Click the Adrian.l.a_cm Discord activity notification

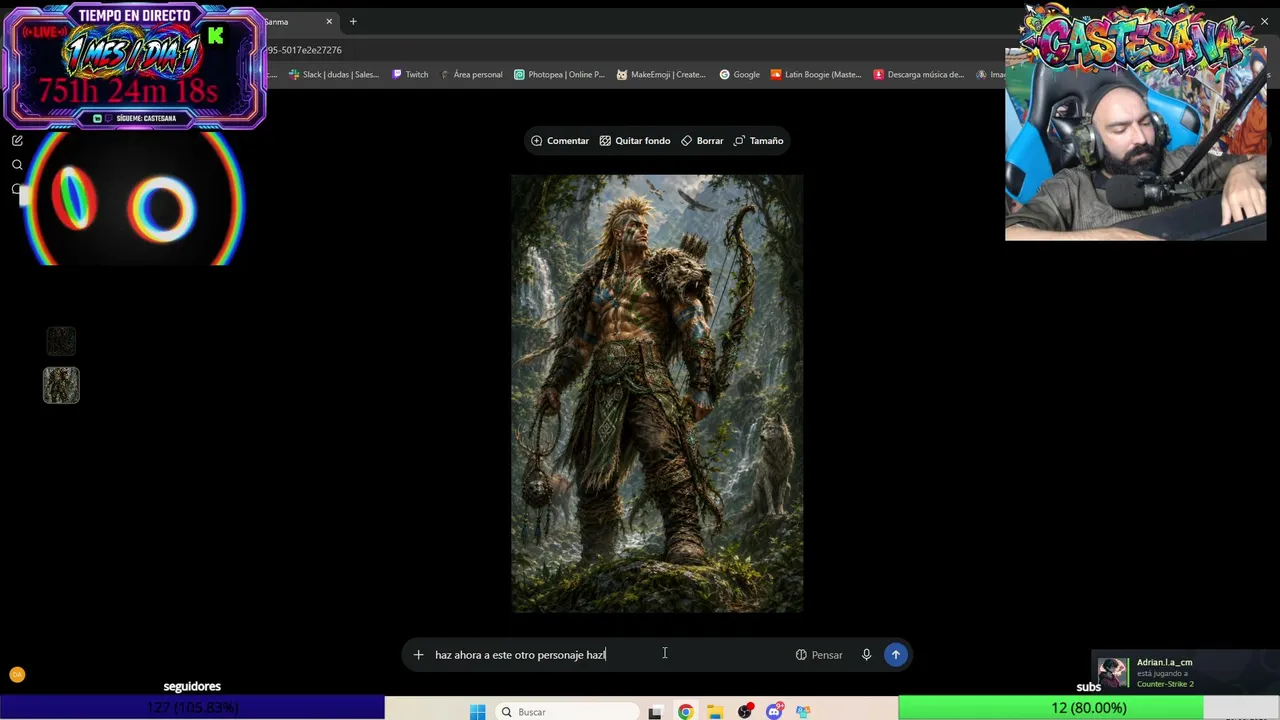1185,672
